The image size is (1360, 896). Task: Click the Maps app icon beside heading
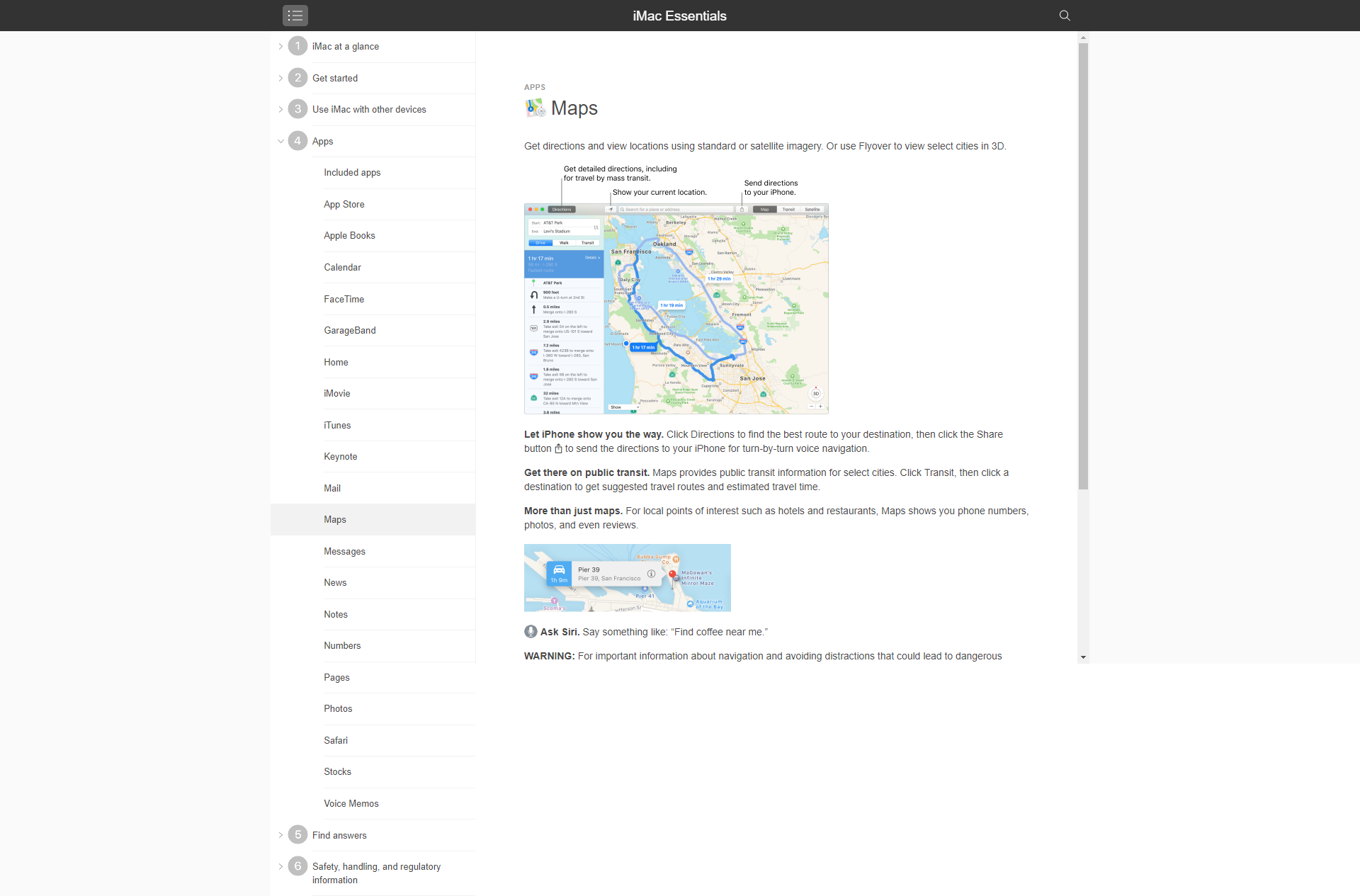click(535, 108)
